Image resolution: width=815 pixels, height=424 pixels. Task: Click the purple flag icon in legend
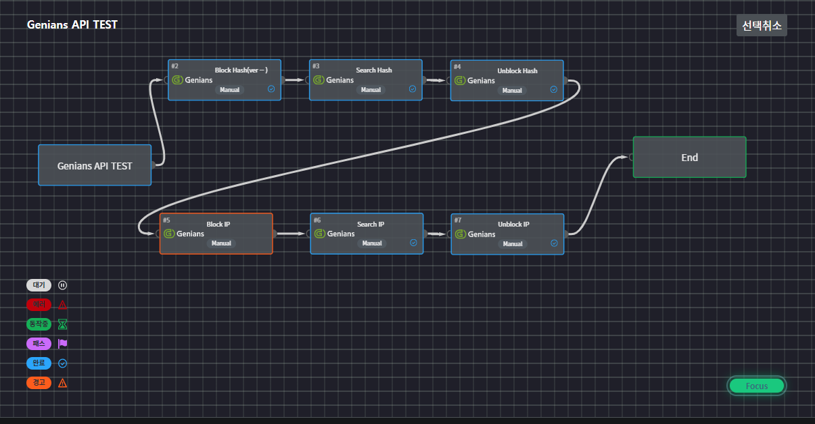[x=62, y=344]
